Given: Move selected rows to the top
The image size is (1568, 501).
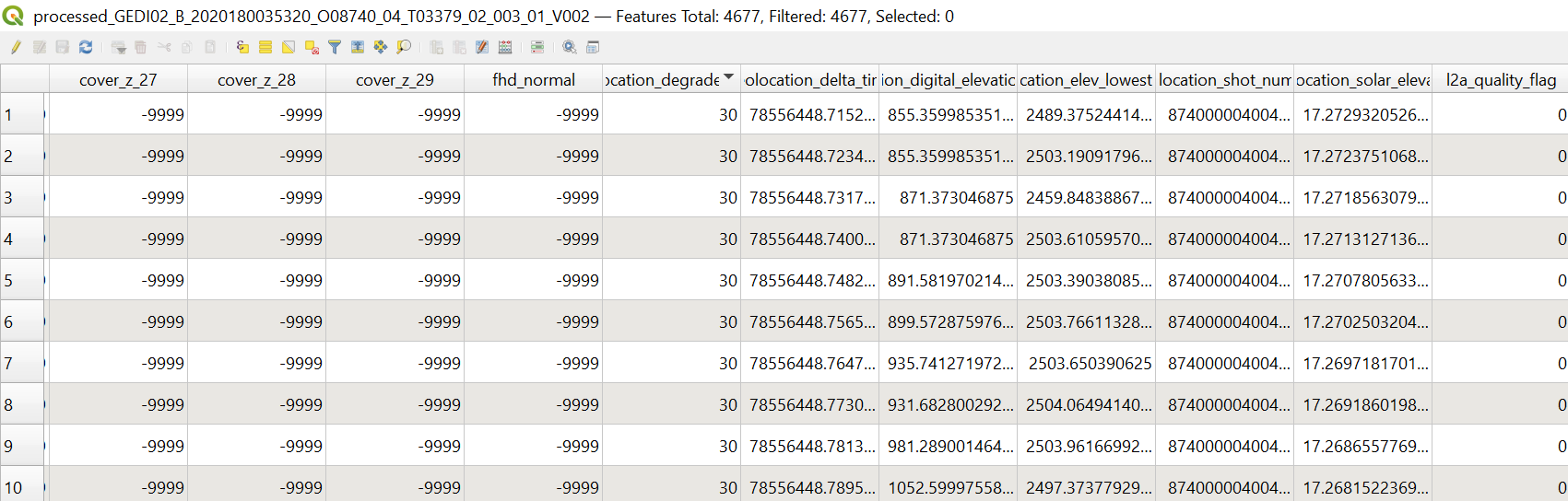Looking at the screenshot, I should pos(358,47).
